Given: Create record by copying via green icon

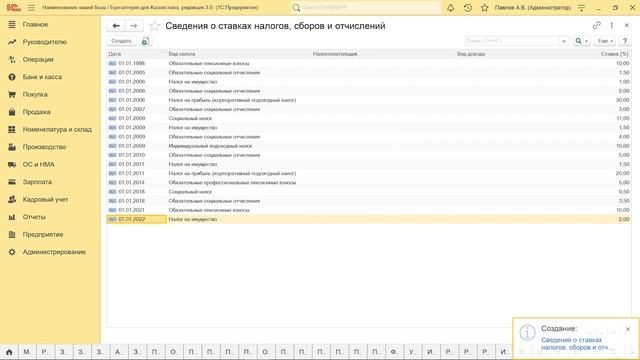Looking at the screenshot, I should (145, 41).
